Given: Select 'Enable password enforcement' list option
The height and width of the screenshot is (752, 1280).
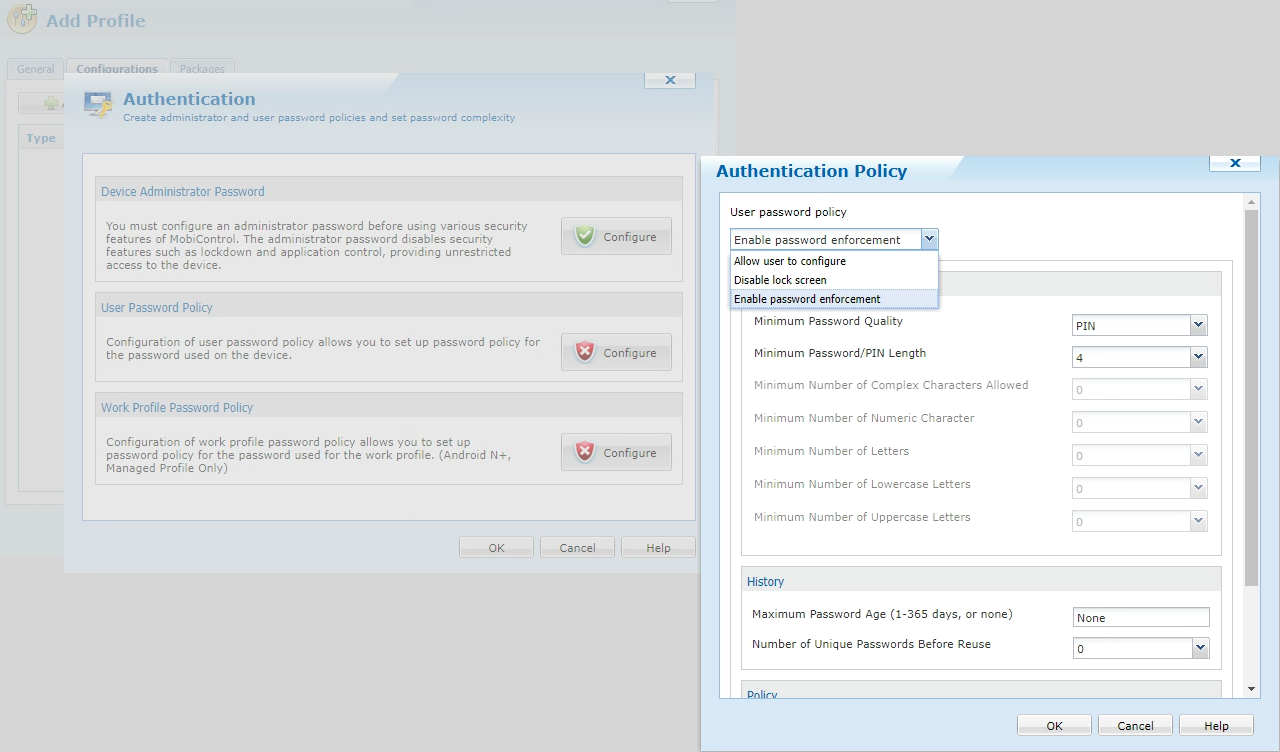Looking at the screenshot, I should click(x=807, y=299).
